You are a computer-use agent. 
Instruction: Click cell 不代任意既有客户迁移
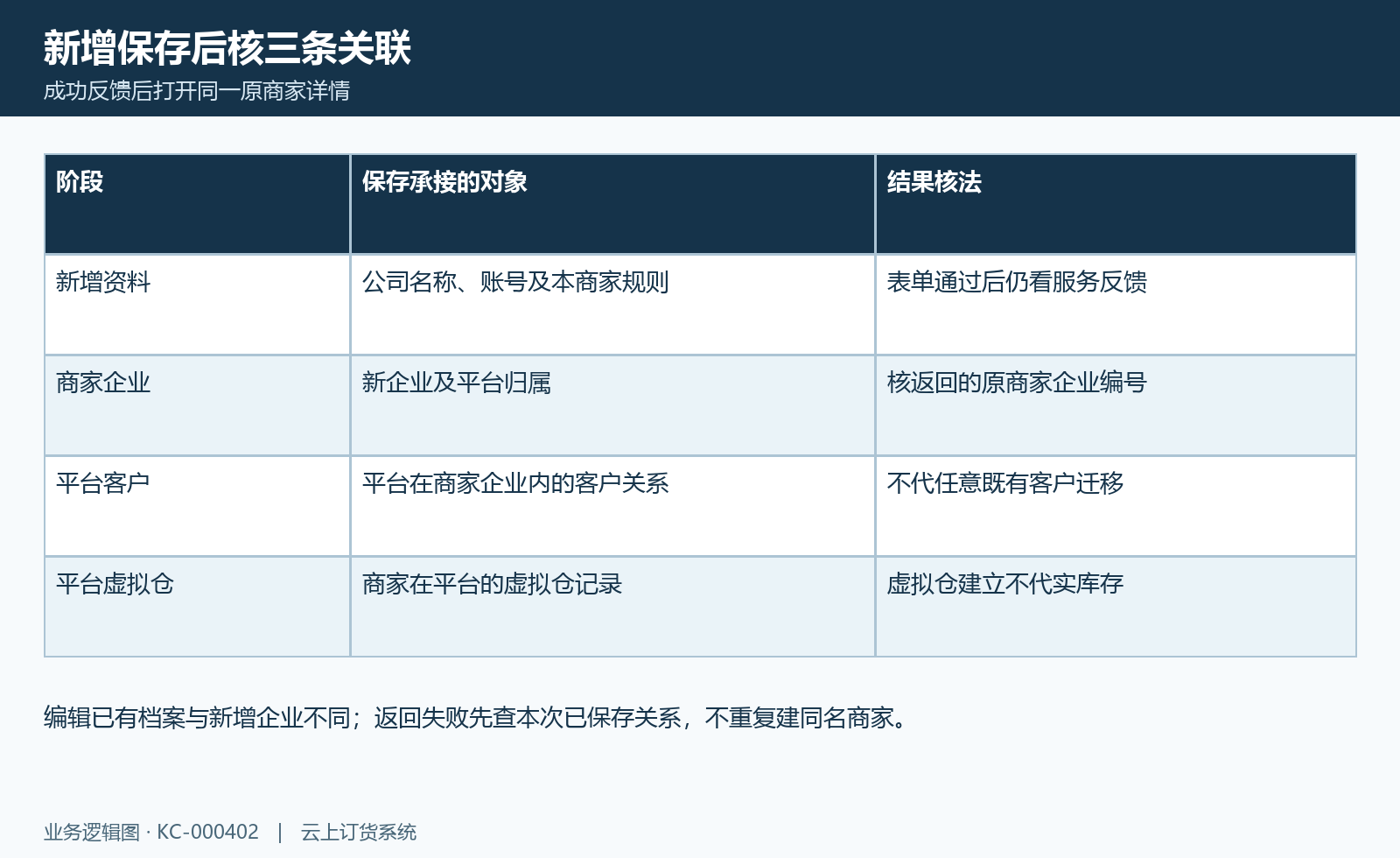click(x=1116, y=506)
